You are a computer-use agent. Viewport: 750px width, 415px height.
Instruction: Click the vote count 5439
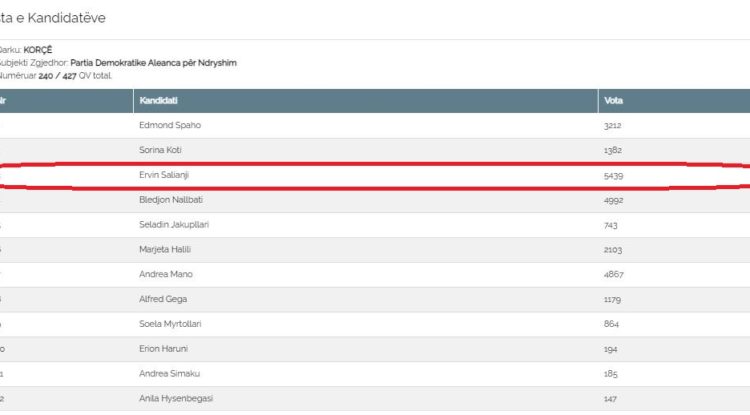[x=613, y=176]
